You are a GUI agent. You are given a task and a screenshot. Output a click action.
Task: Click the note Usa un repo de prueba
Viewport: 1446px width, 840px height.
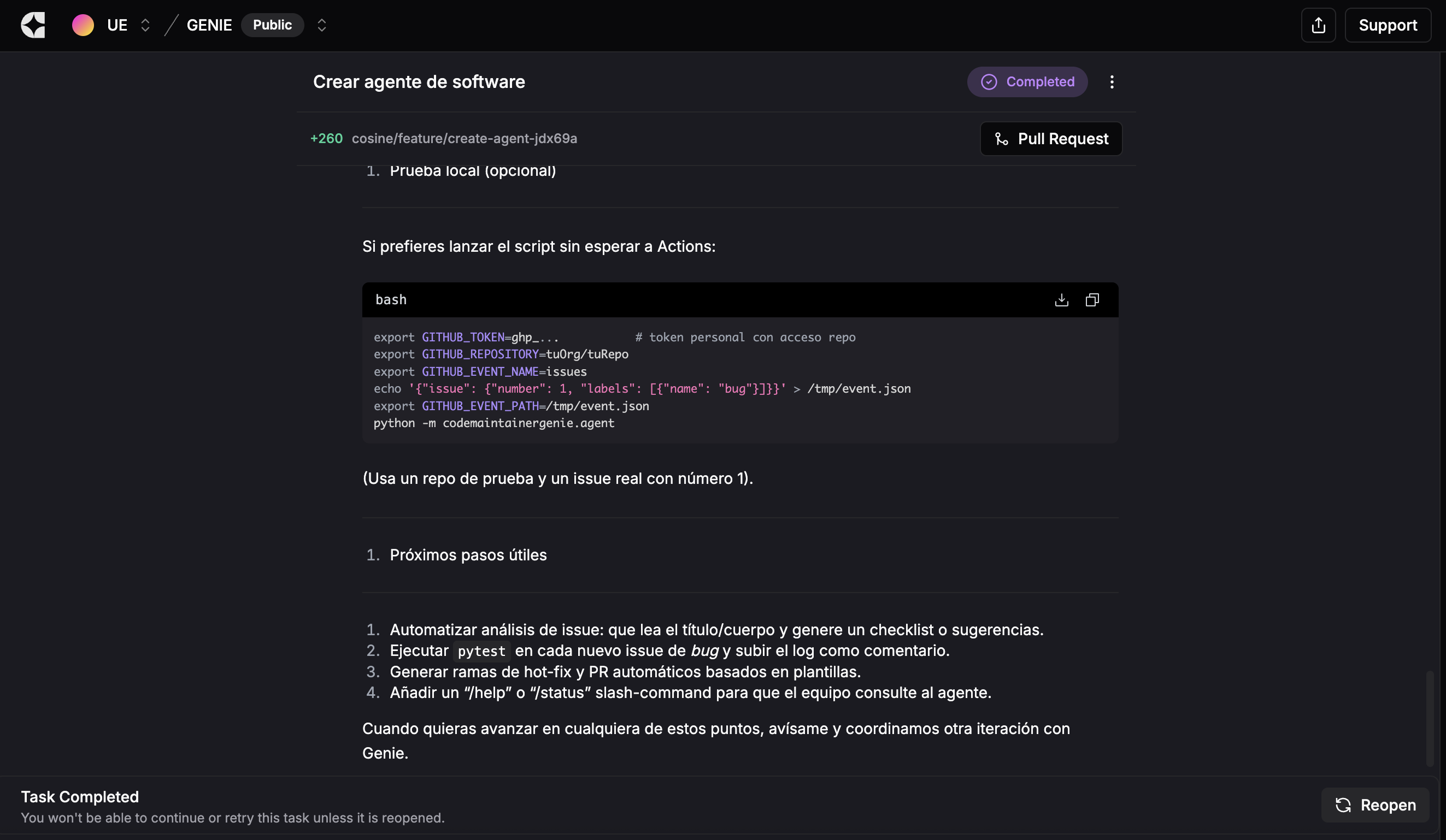[557, 479]
